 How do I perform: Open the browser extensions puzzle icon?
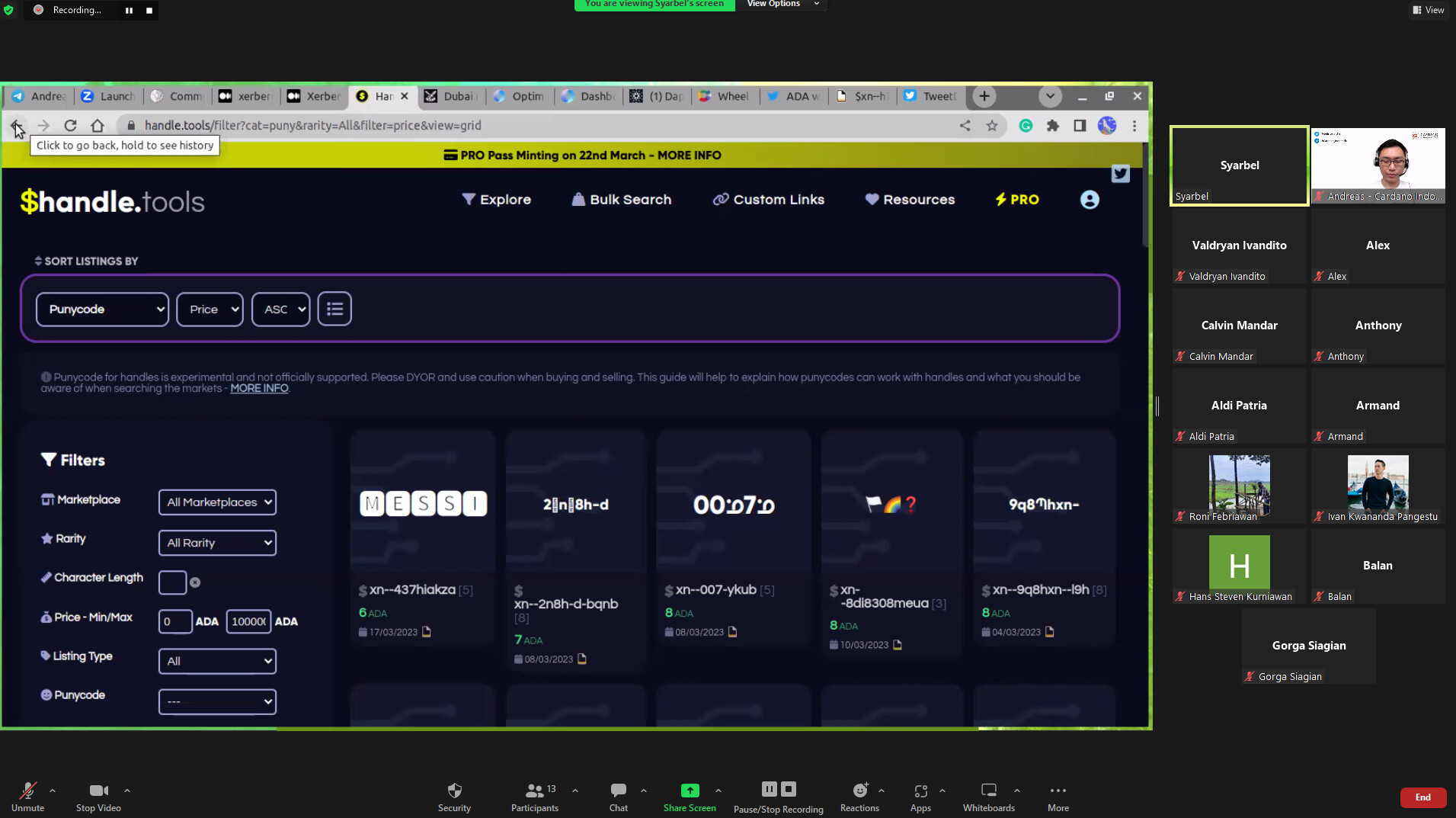click(x=1053, y=126)
